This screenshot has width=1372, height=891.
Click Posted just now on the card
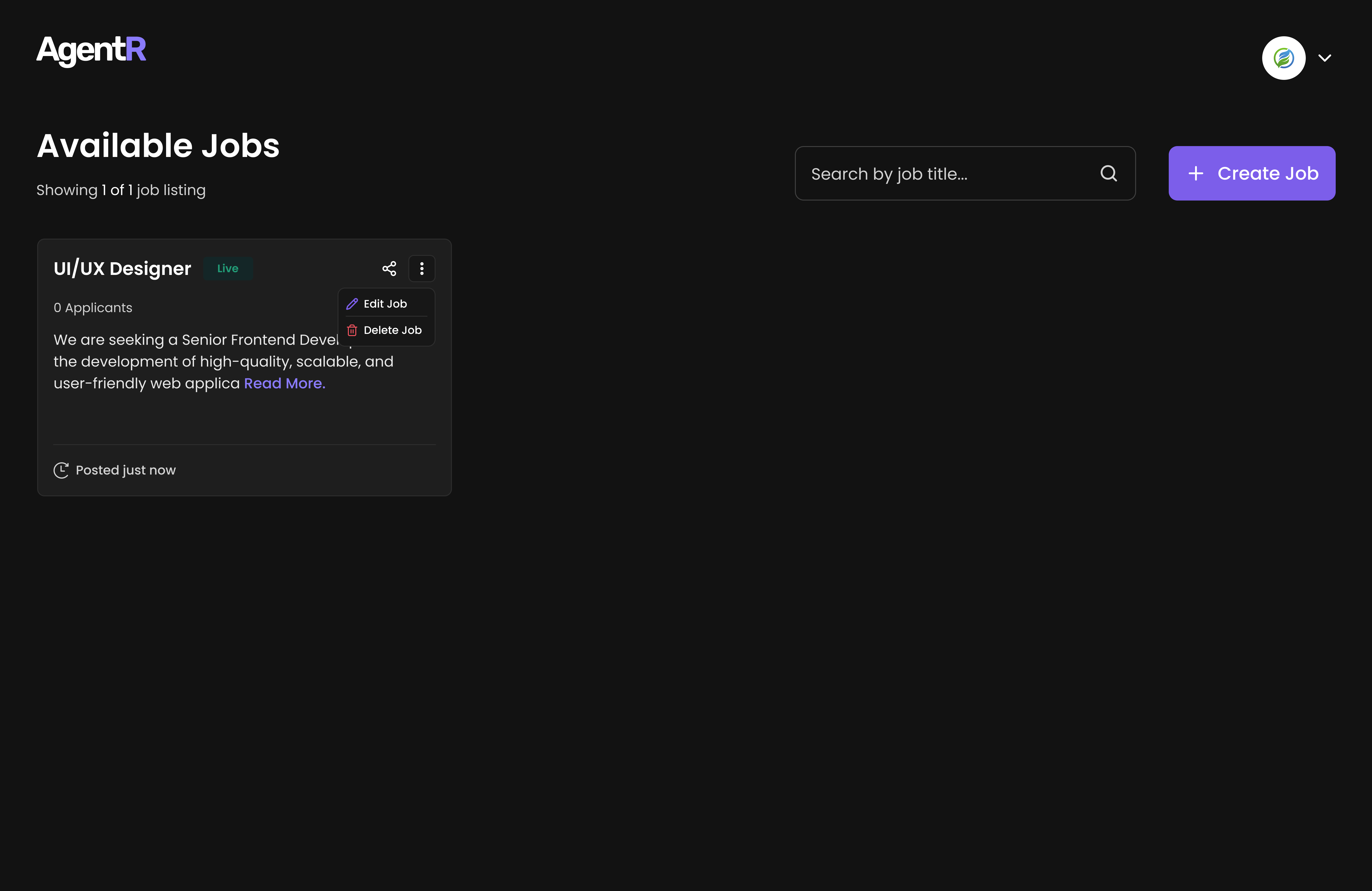coord(126,470)
